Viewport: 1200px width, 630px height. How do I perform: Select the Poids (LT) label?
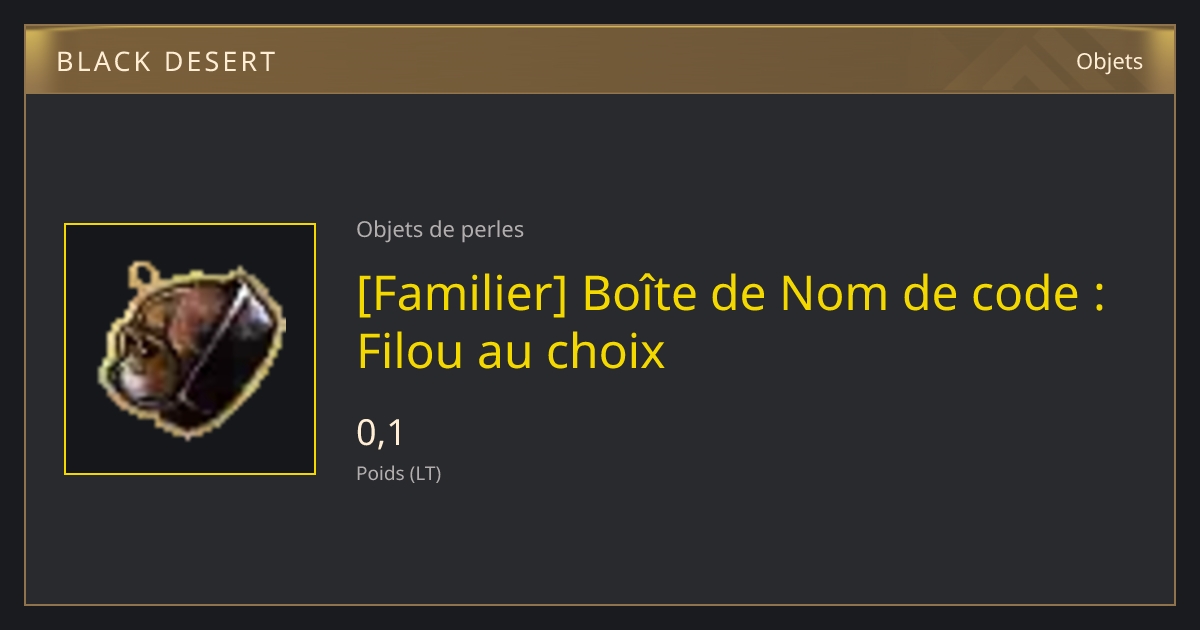pos(399,473)
